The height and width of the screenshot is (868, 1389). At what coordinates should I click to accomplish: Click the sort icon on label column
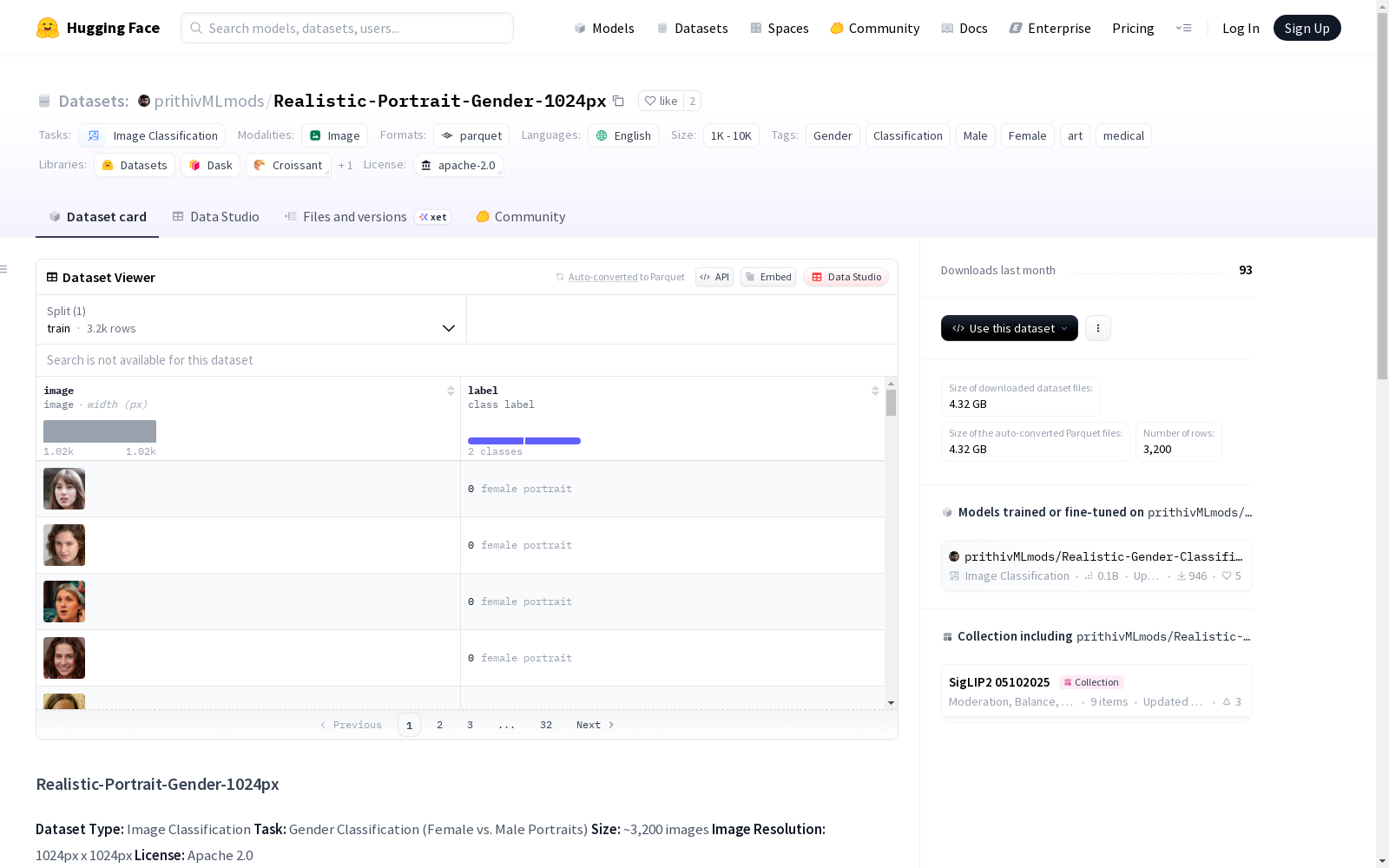[875, 391]
